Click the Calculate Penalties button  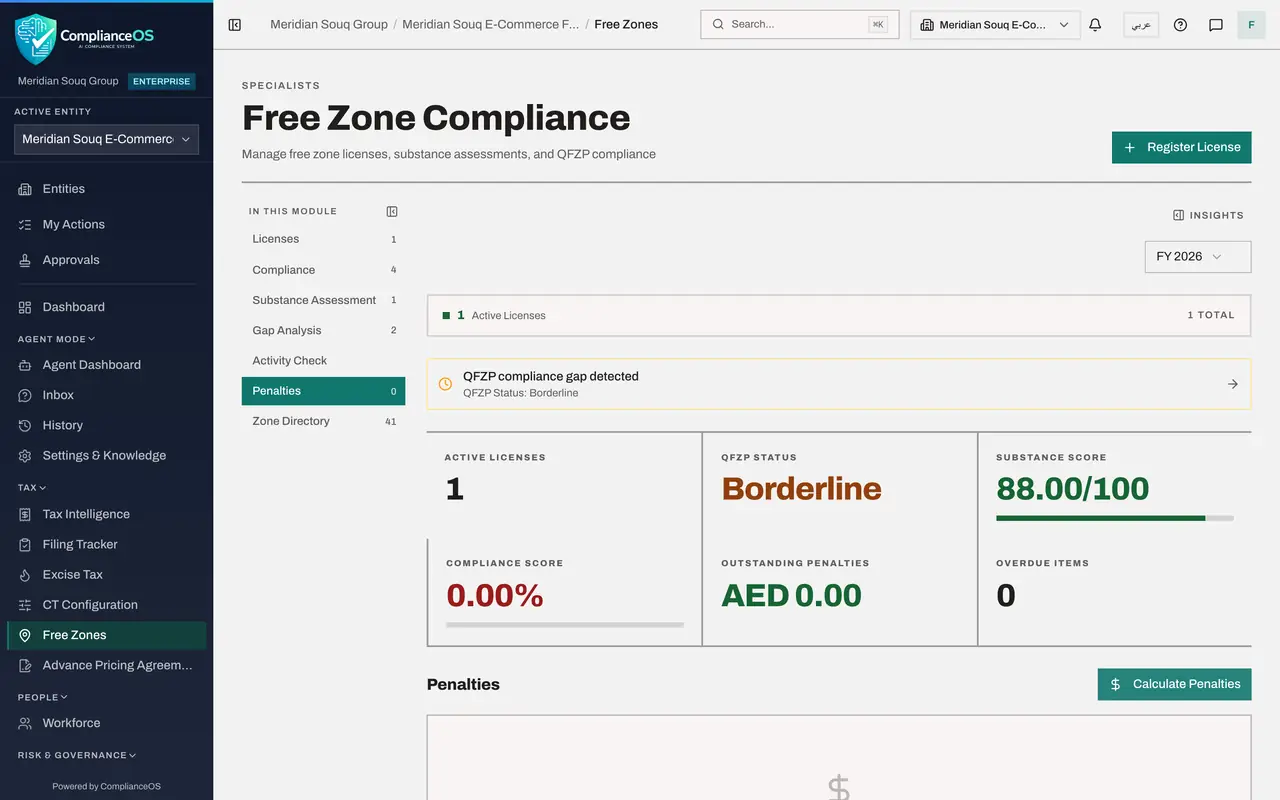tap(1174, 684)
